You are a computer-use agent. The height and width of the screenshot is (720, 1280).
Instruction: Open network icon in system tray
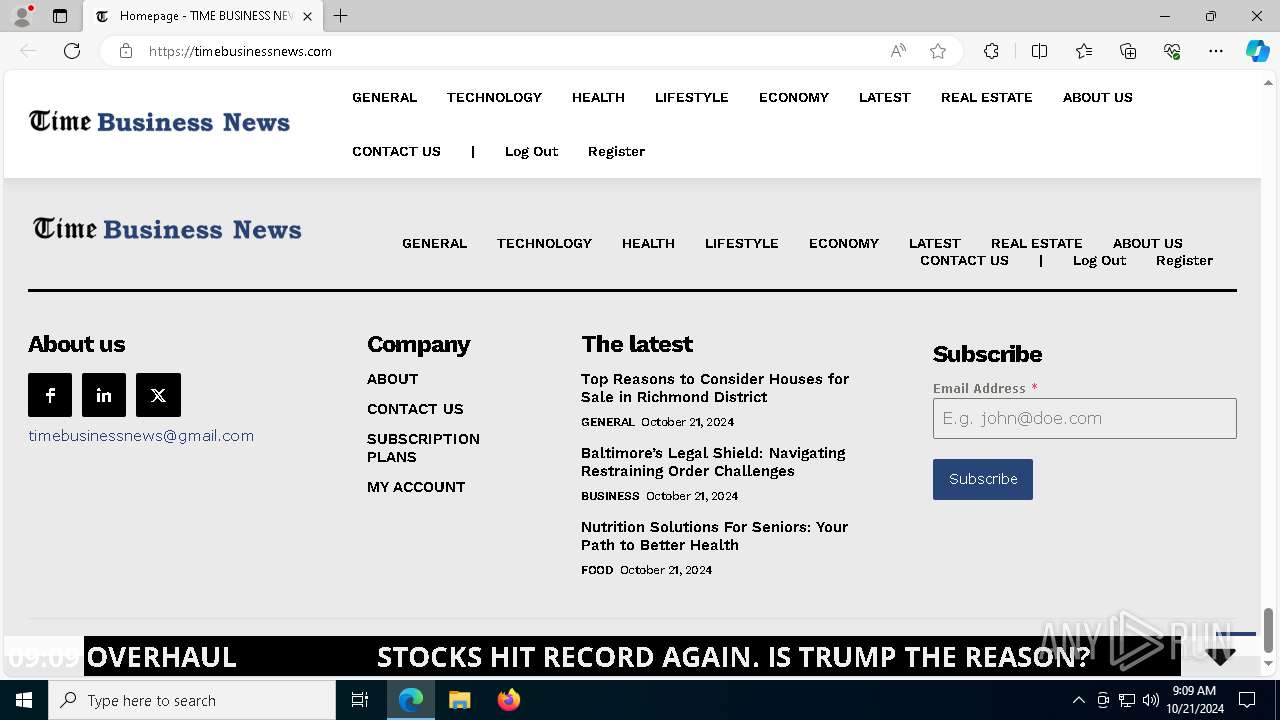tap(1127, 700)
